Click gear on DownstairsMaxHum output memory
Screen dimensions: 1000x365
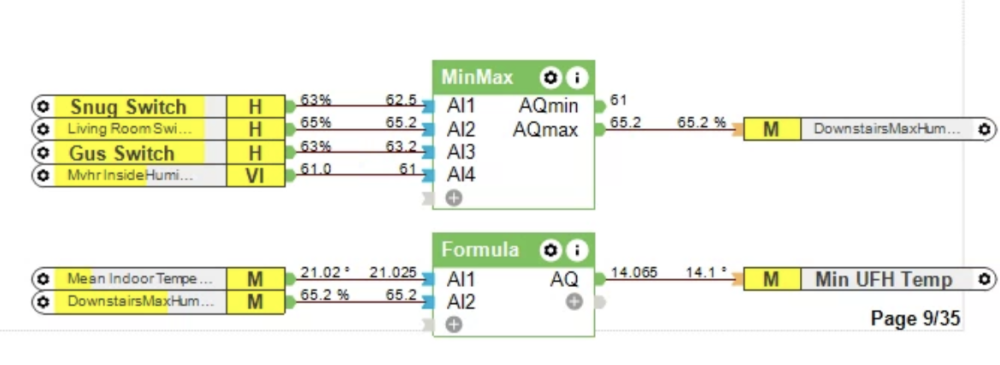tap(985, 130)
